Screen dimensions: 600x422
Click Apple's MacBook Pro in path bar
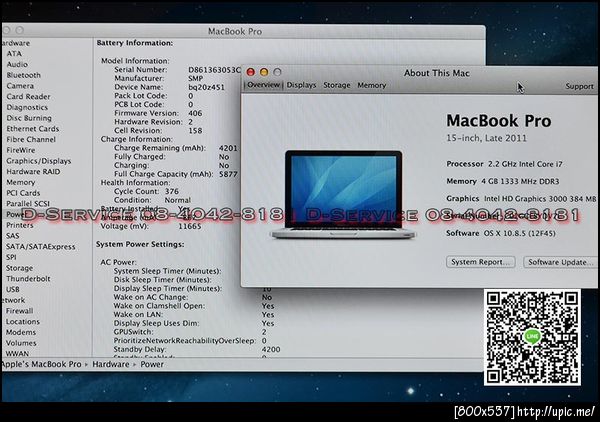point(41,364)
